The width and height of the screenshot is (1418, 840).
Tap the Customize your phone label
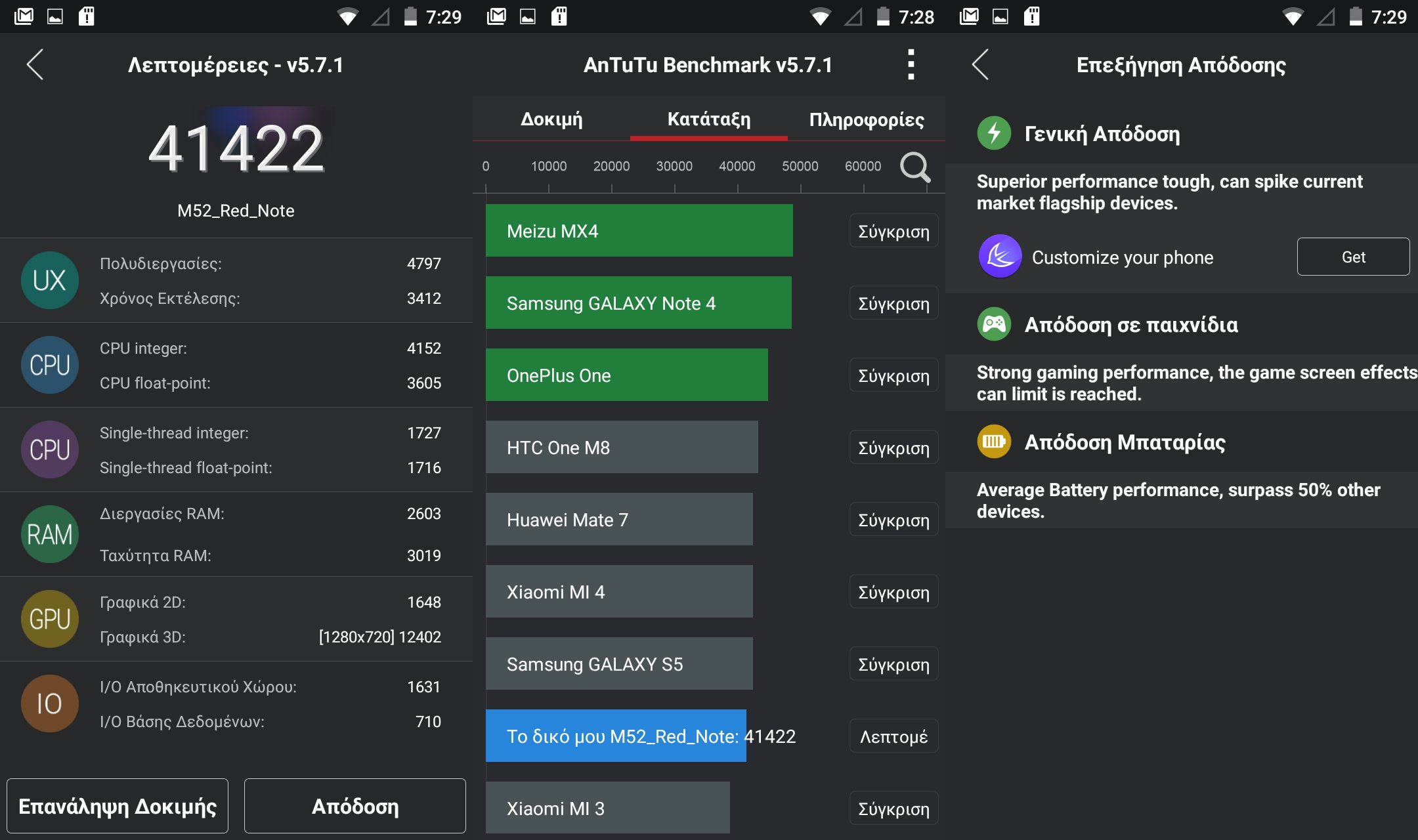click(x=1123, y=257)
